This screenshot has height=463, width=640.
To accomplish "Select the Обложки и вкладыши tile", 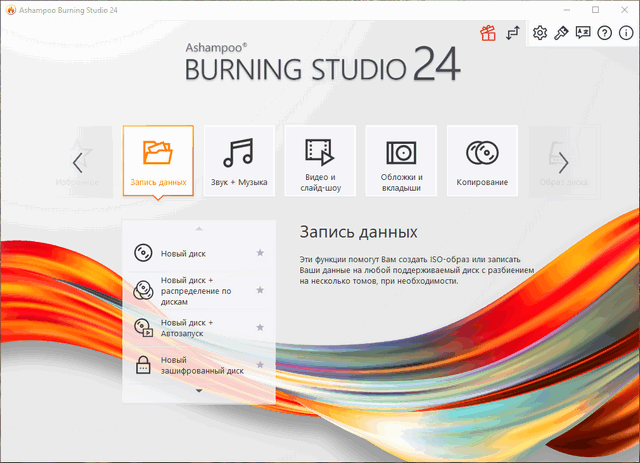I will 401,161.
